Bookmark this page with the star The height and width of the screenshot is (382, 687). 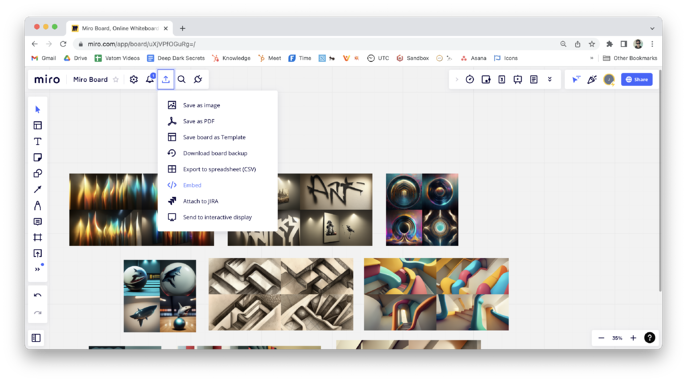592,44
